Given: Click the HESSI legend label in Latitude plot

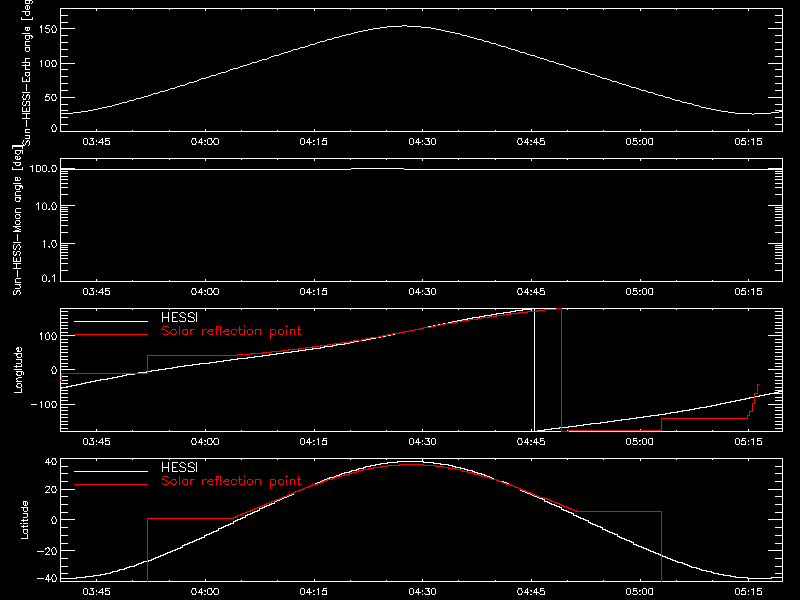Looking at the screenshot, I should [179, 467].
